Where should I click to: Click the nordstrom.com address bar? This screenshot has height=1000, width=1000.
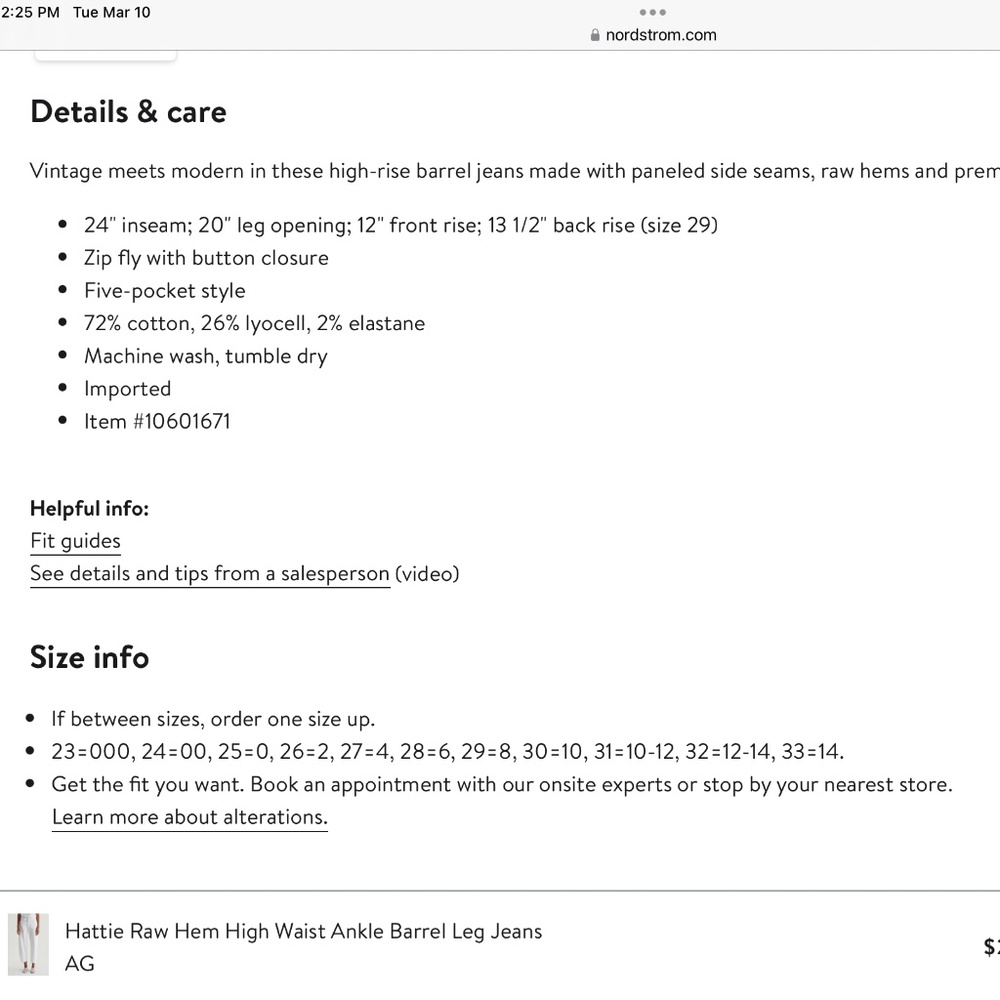coord(661,35)
